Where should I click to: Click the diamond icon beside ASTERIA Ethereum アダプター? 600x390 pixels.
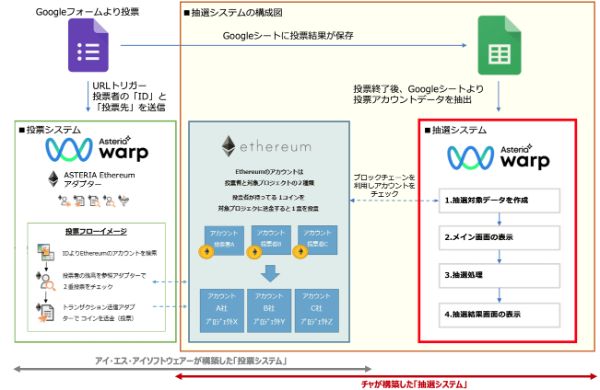(x=53, y=179)
